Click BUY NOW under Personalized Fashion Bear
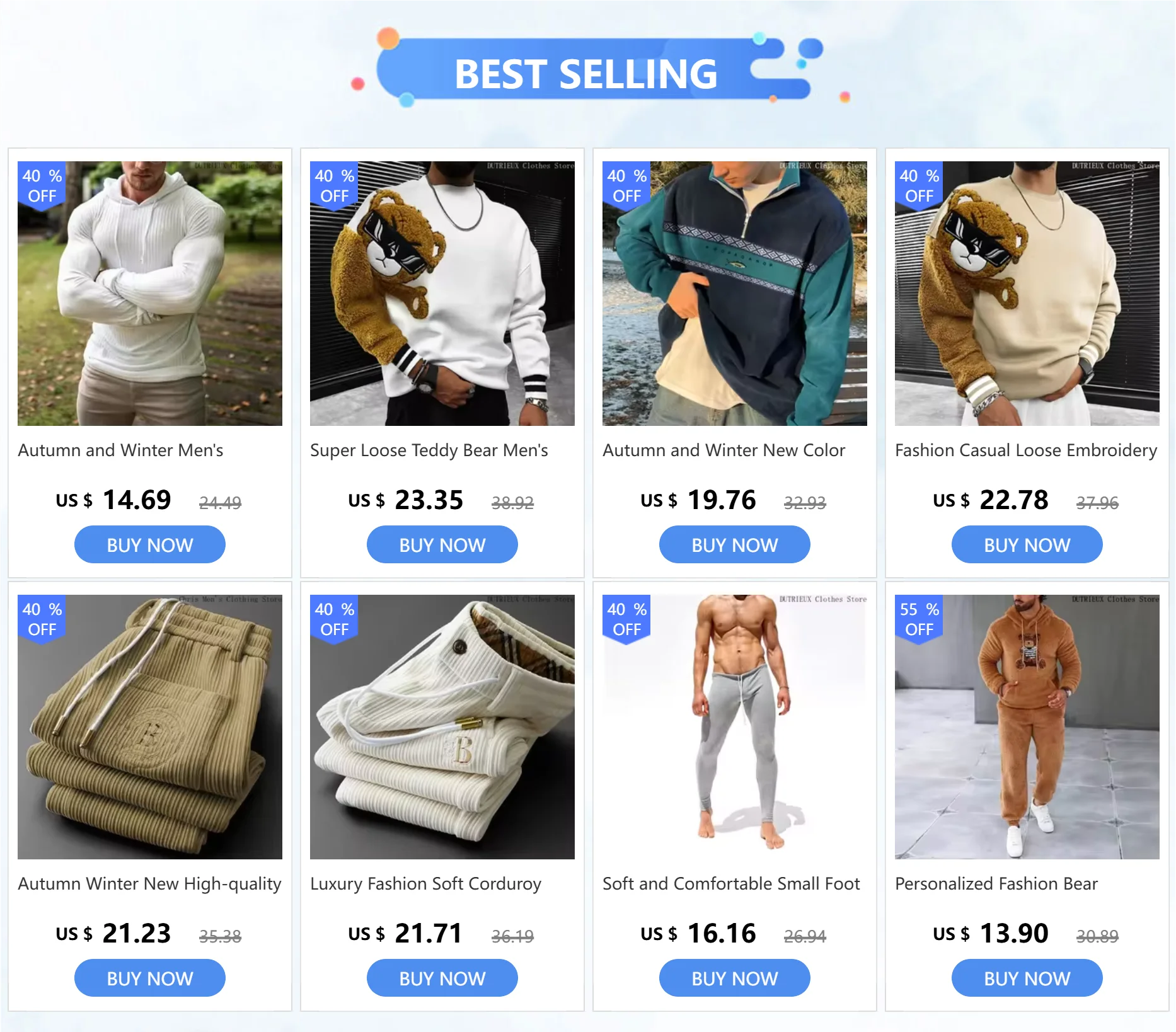The image size is (1176, 1032). click(x=1027, y=978)
